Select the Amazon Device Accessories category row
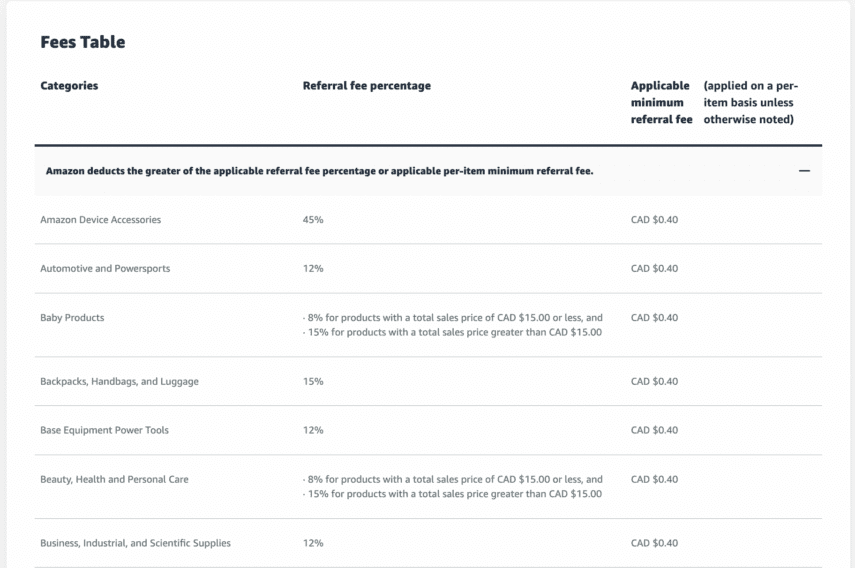This screenshot has width=855, height=568. (x=100, y=220)
